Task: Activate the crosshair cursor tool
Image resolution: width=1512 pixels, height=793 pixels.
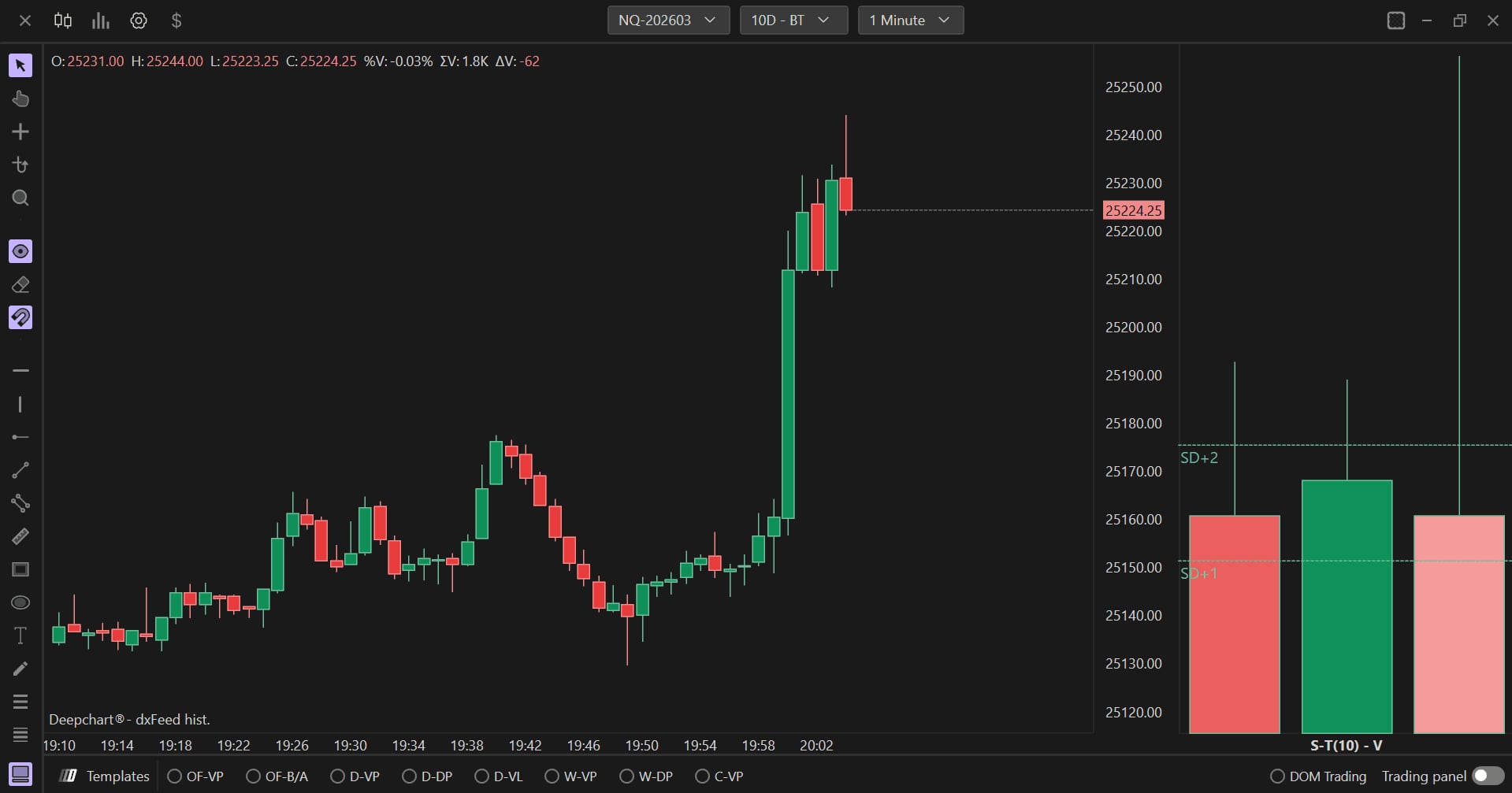Action: (20, 132)
